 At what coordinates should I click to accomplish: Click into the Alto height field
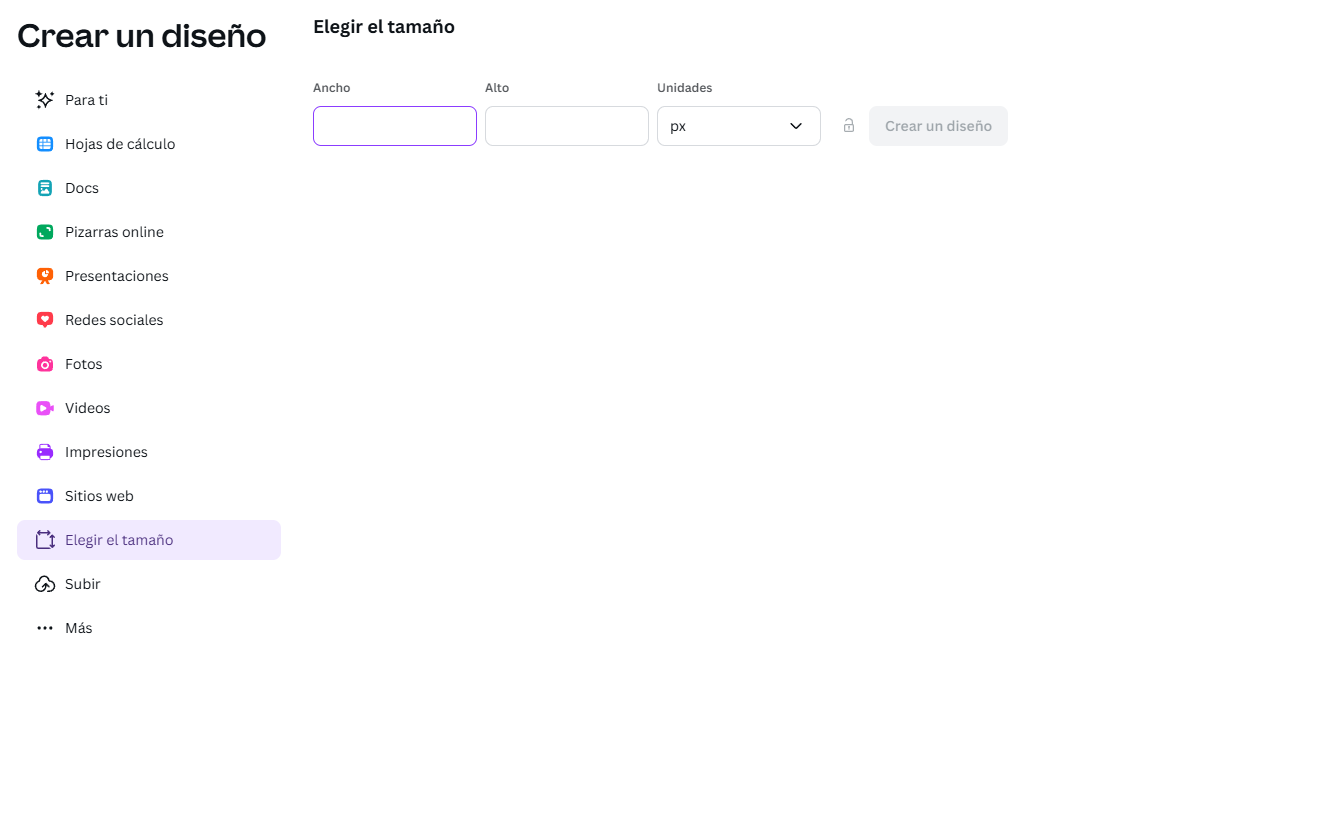click(x=567, y=126)
